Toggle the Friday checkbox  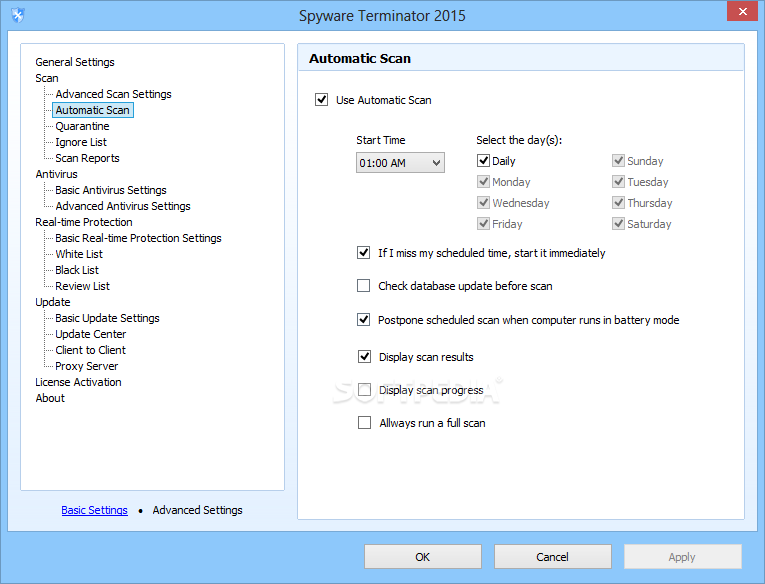[483, 223]
